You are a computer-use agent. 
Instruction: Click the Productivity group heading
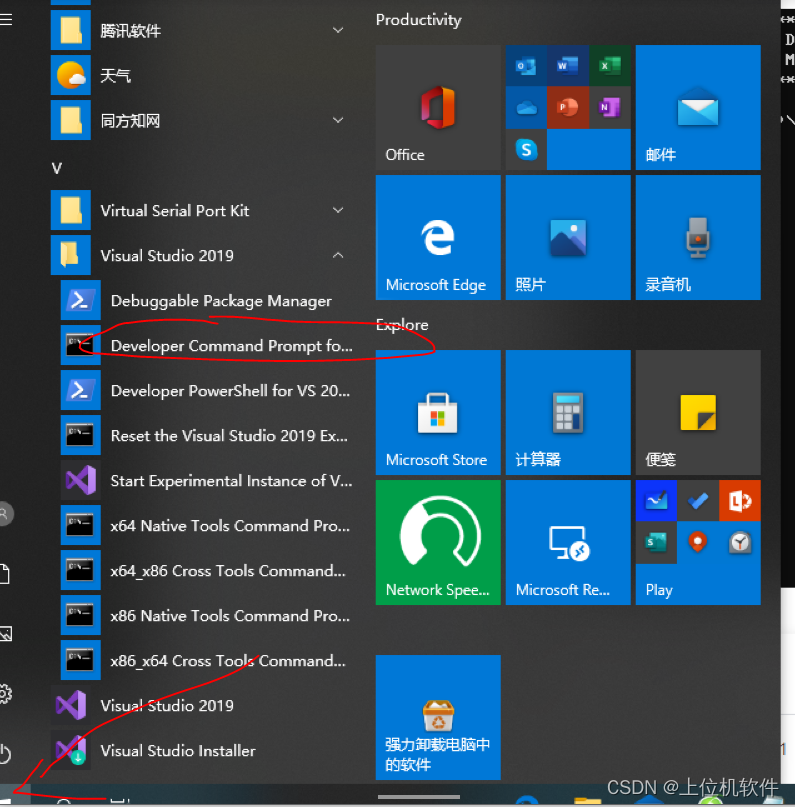point(418,20)
